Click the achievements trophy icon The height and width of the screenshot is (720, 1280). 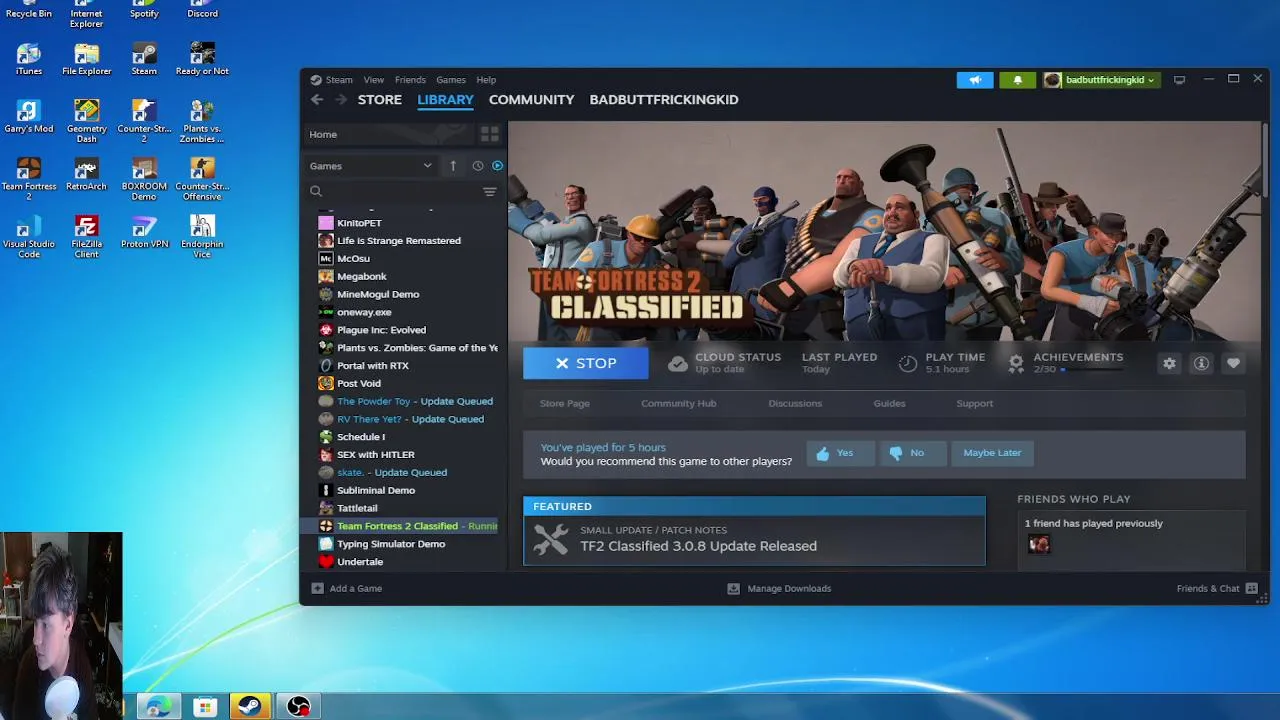(x=1016, y=364)
